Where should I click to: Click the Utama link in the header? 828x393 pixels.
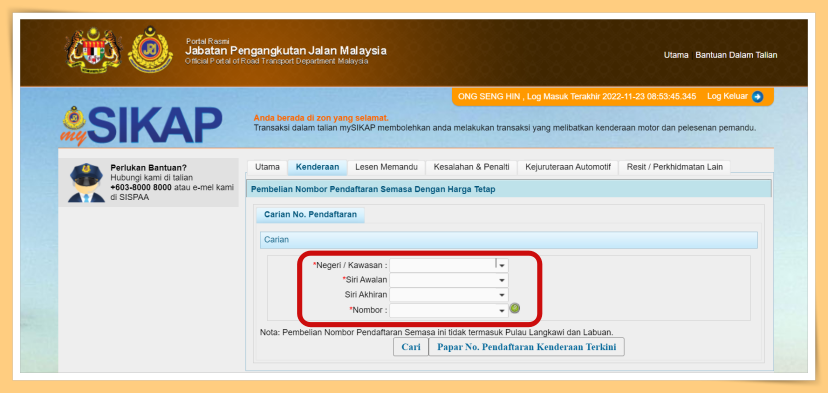[x=676, y=55]
